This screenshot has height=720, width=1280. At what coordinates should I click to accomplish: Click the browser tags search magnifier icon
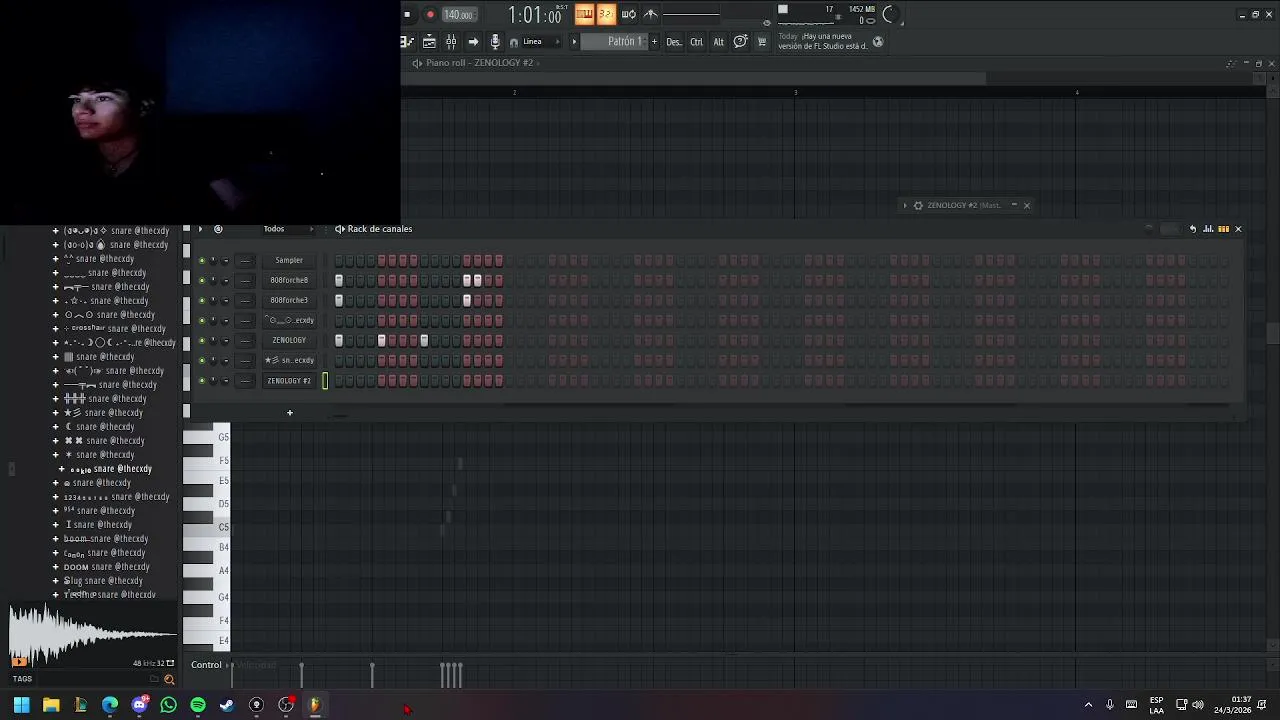click(169, 679)
